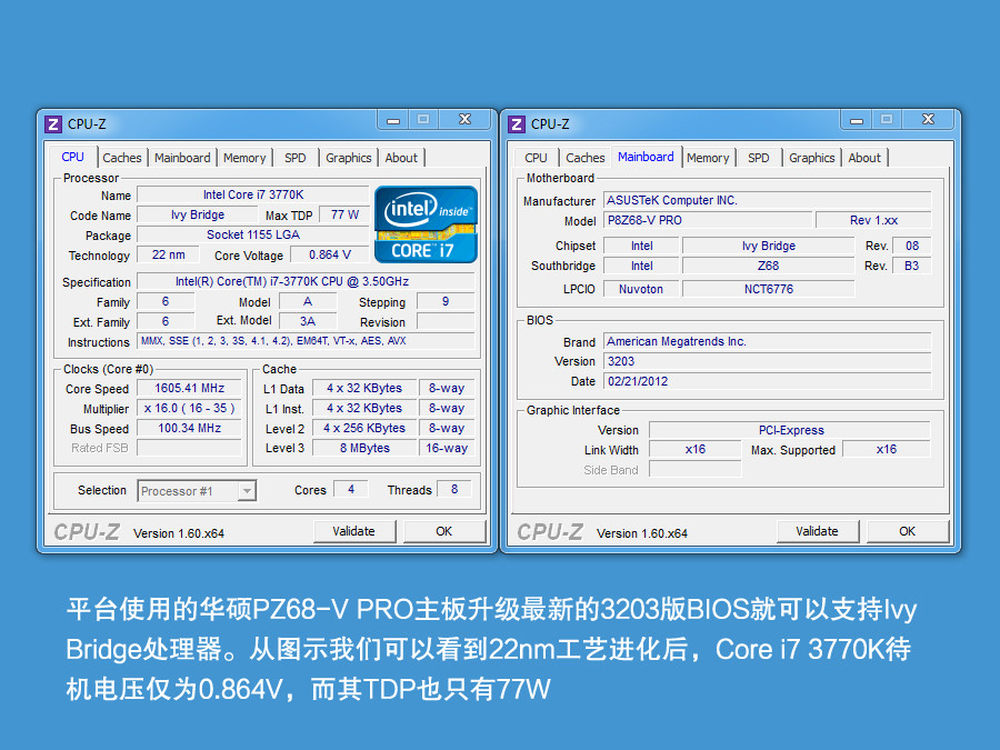This screenshot has width=1000, height=750.
Task: Open Graphics tab in left window
Action: click(x=348, y=158)
